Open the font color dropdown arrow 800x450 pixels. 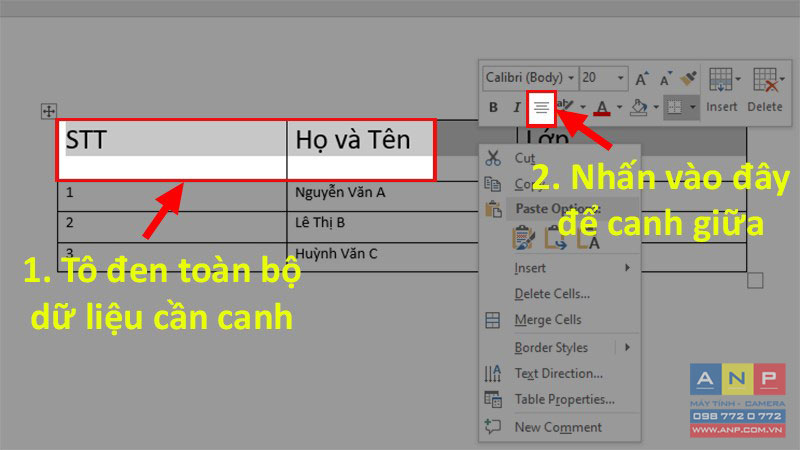619,107
